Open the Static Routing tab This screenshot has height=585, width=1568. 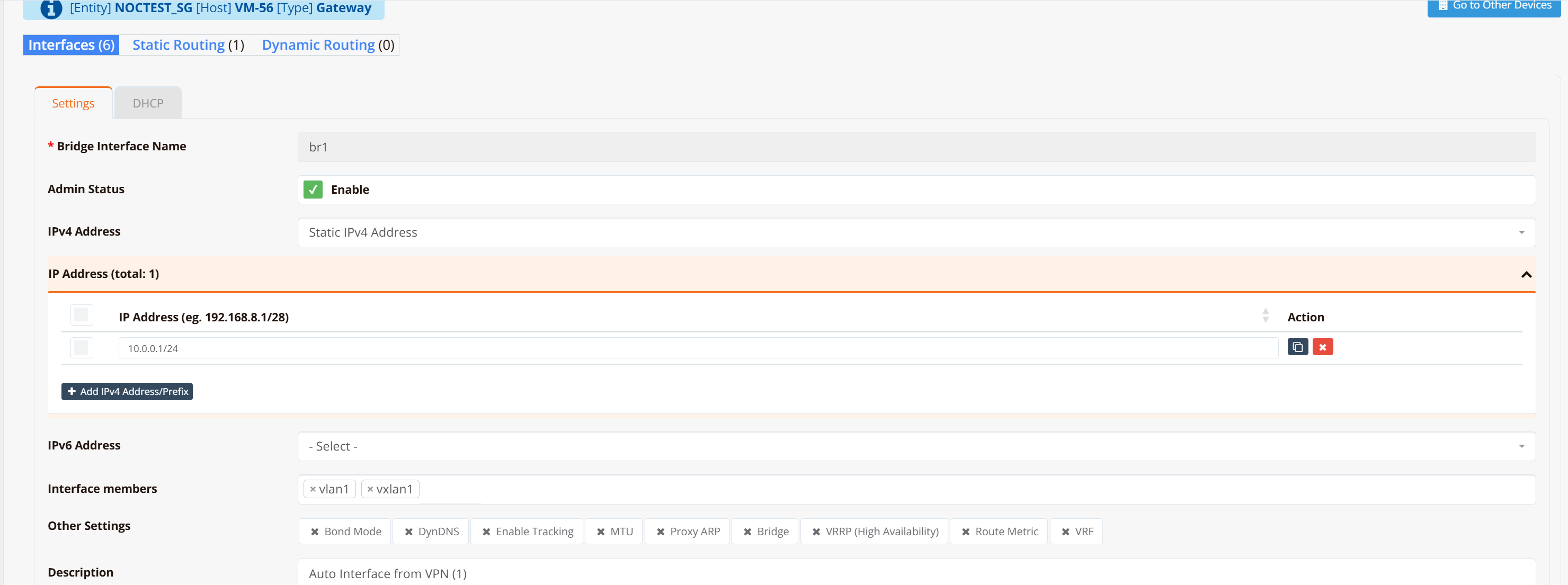(x=179, y=45)
